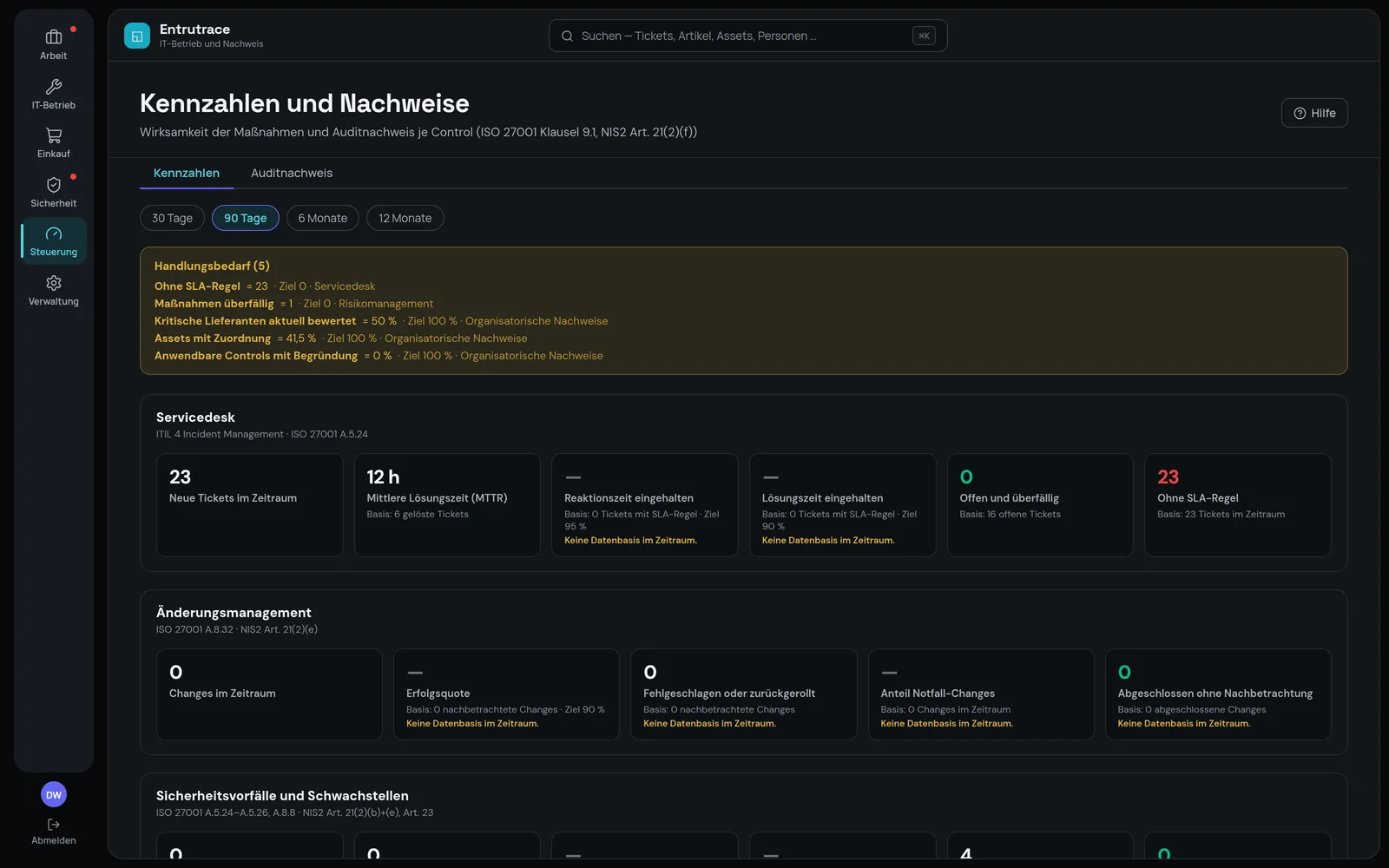Click Basis: 23 Tickets im Zeitraum text
Viewport: 1389px width, 868px height.
(x=1221, y=515)
